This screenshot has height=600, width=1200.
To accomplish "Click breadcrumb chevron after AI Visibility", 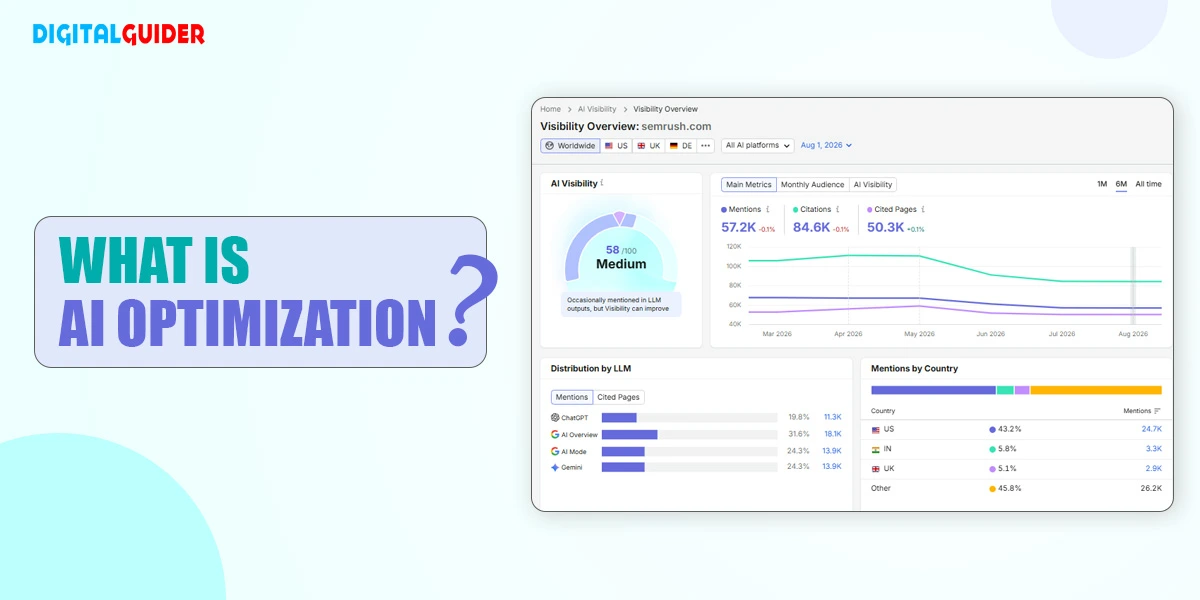I will 625,109.
